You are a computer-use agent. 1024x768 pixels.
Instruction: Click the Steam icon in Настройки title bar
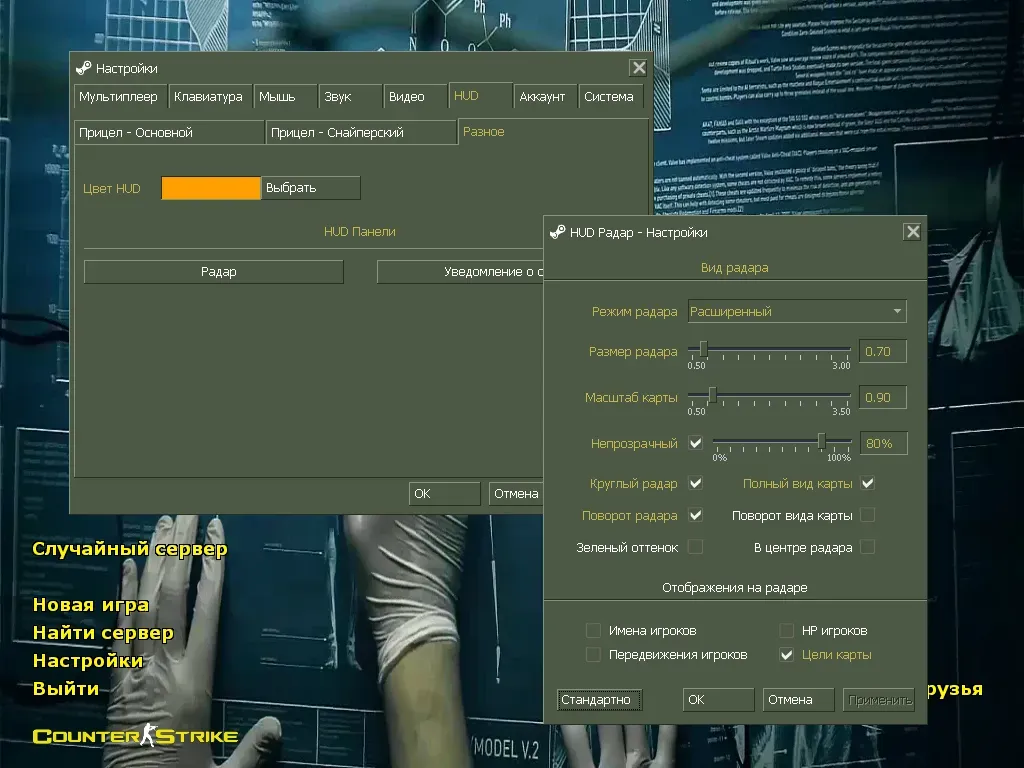(x=84, y=68)
